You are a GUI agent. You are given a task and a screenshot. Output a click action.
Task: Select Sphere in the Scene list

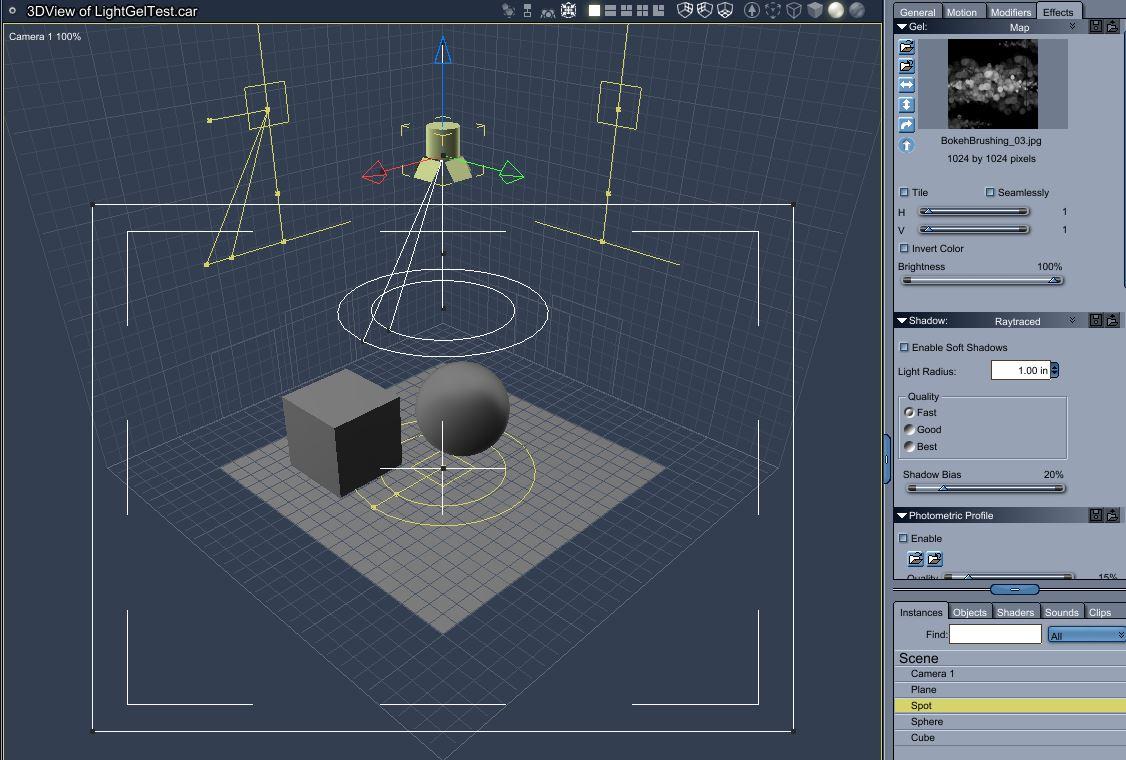tap(1010, 722)
